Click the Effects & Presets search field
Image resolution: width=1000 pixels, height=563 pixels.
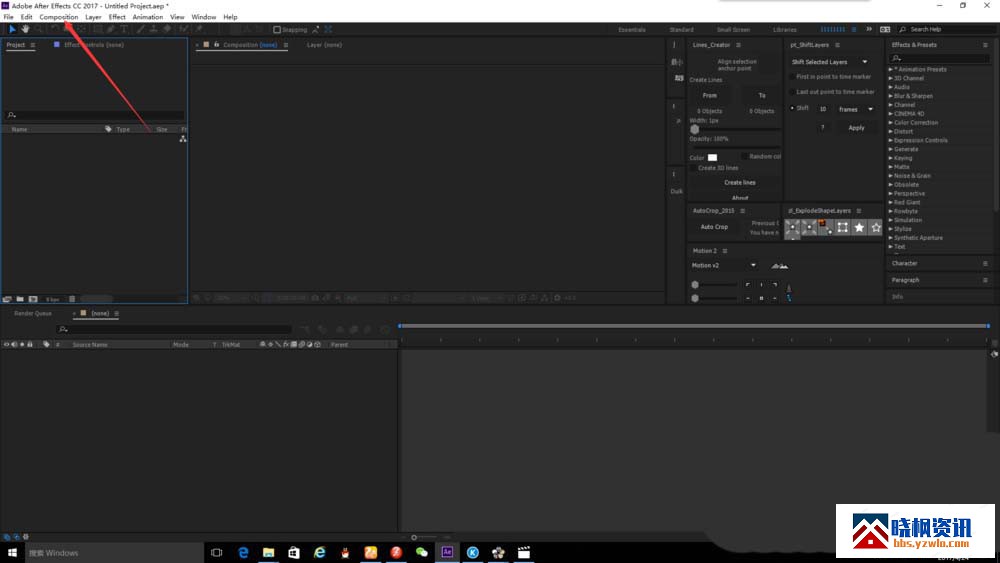tap(940, 59)
